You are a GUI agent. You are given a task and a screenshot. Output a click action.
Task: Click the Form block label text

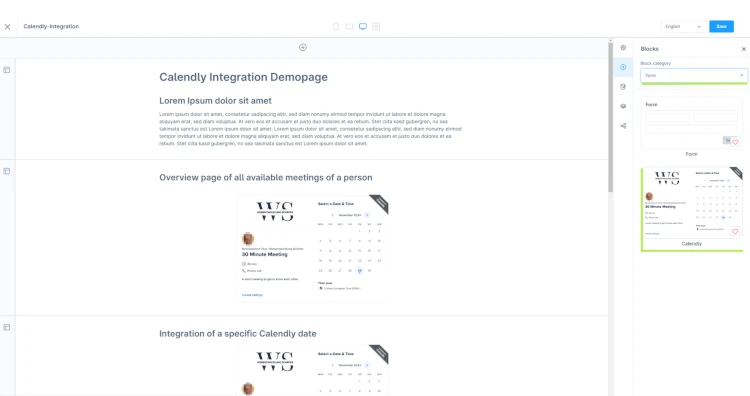coord(691,154)
